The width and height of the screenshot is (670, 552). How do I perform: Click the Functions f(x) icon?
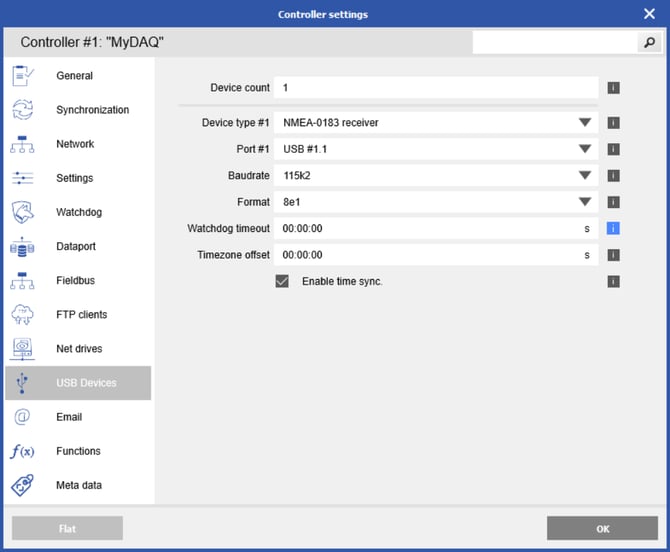[x=23, y=451]
